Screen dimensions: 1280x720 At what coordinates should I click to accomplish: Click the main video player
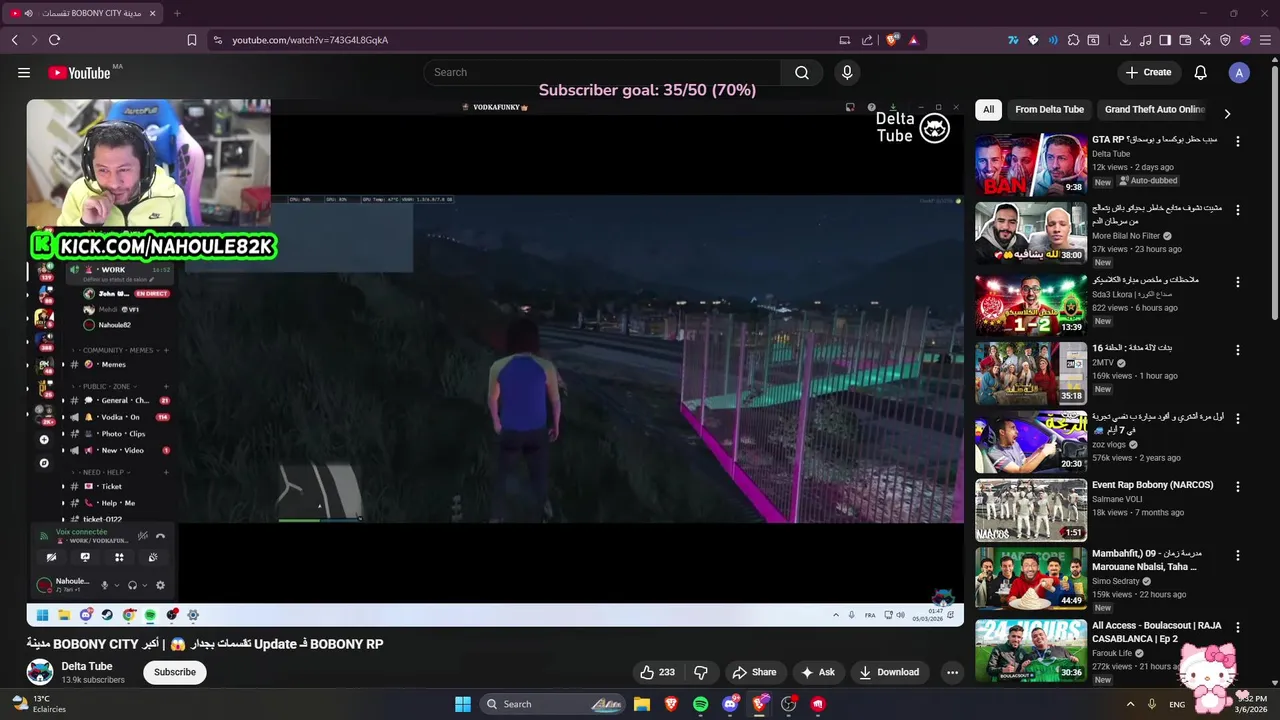click(495, 362)
